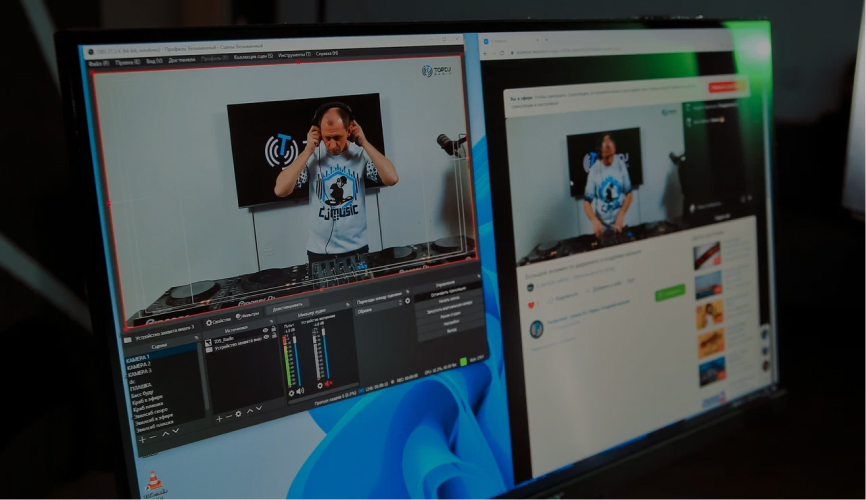This screenshot has width=866, height=500.
Task: Open the Правка menu in OBS
Action: pyautogui.click(x=127, y=62)
